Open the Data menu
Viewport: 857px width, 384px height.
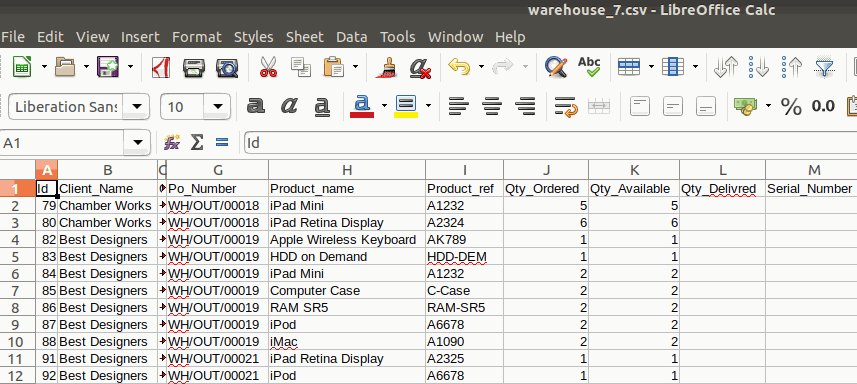(x=351, y=37)
